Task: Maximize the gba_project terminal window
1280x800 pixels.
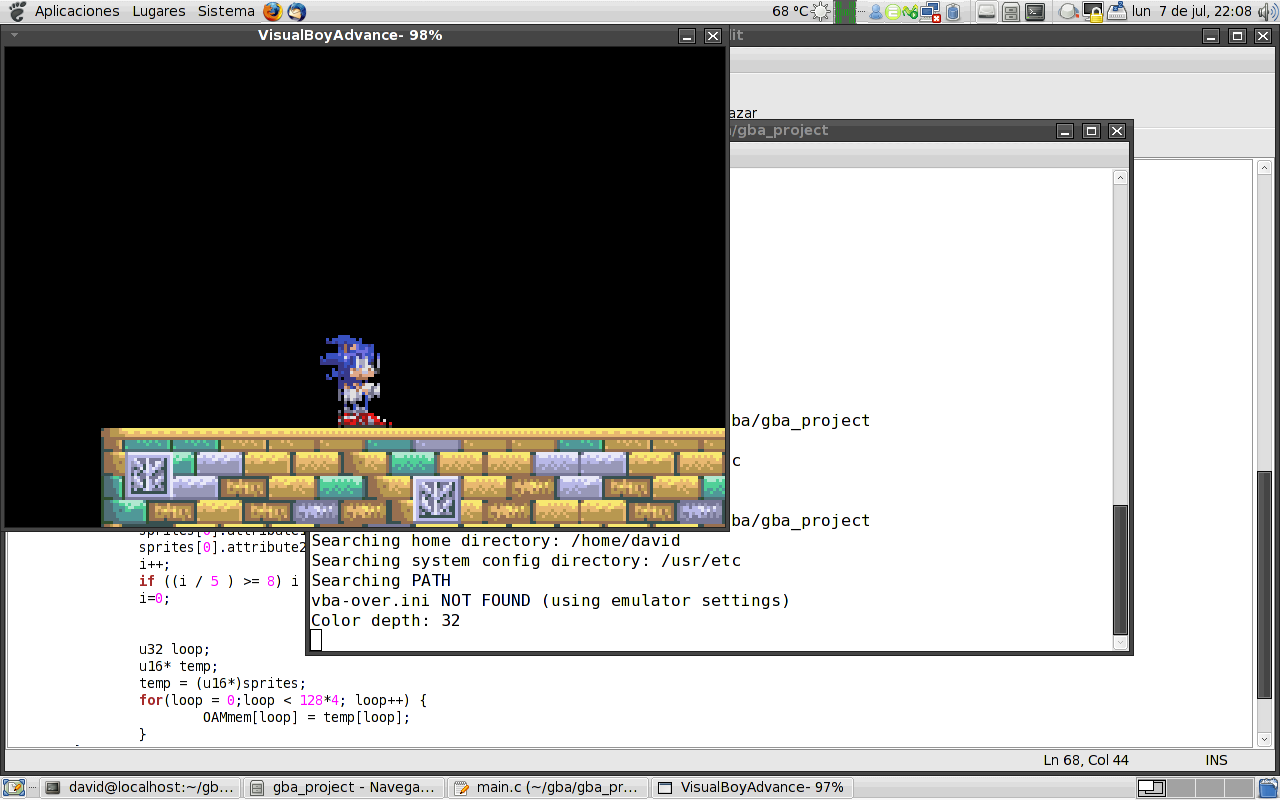Action: 1091,131
